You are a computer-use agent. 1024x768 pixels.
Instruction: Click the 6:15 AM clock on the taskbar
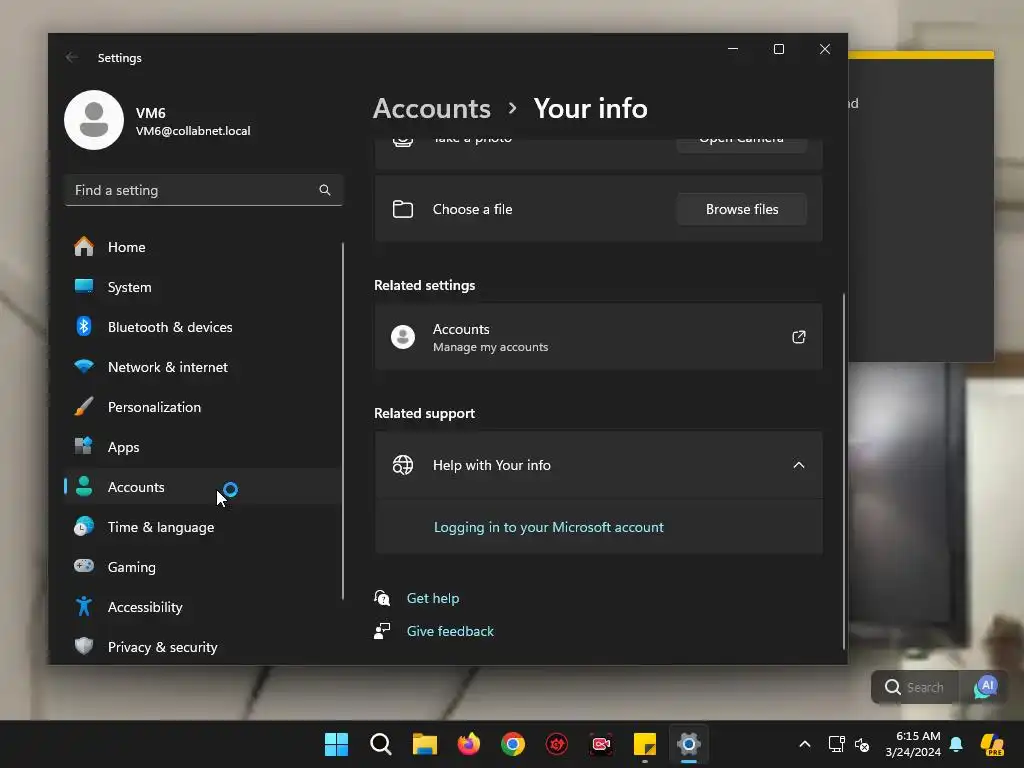point(913,744)
